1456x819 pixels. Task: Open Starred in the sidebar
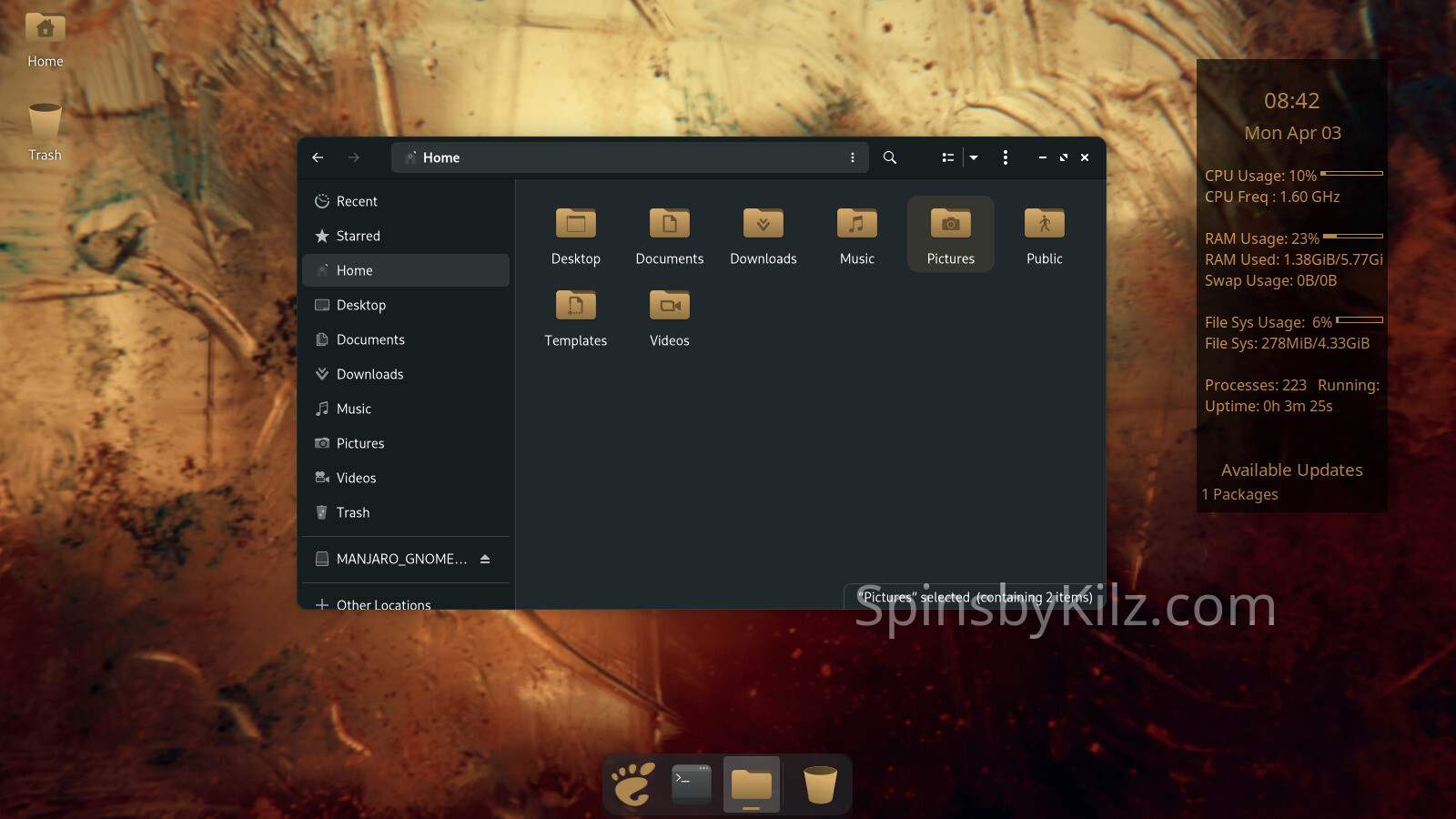[358, 236]
